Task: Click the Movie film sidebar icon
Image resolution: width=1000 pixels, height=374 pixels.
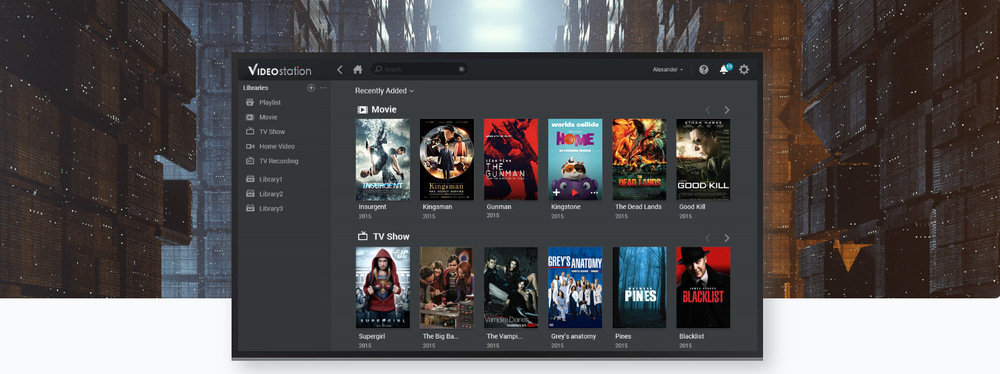Action: [x=250, y=117]
